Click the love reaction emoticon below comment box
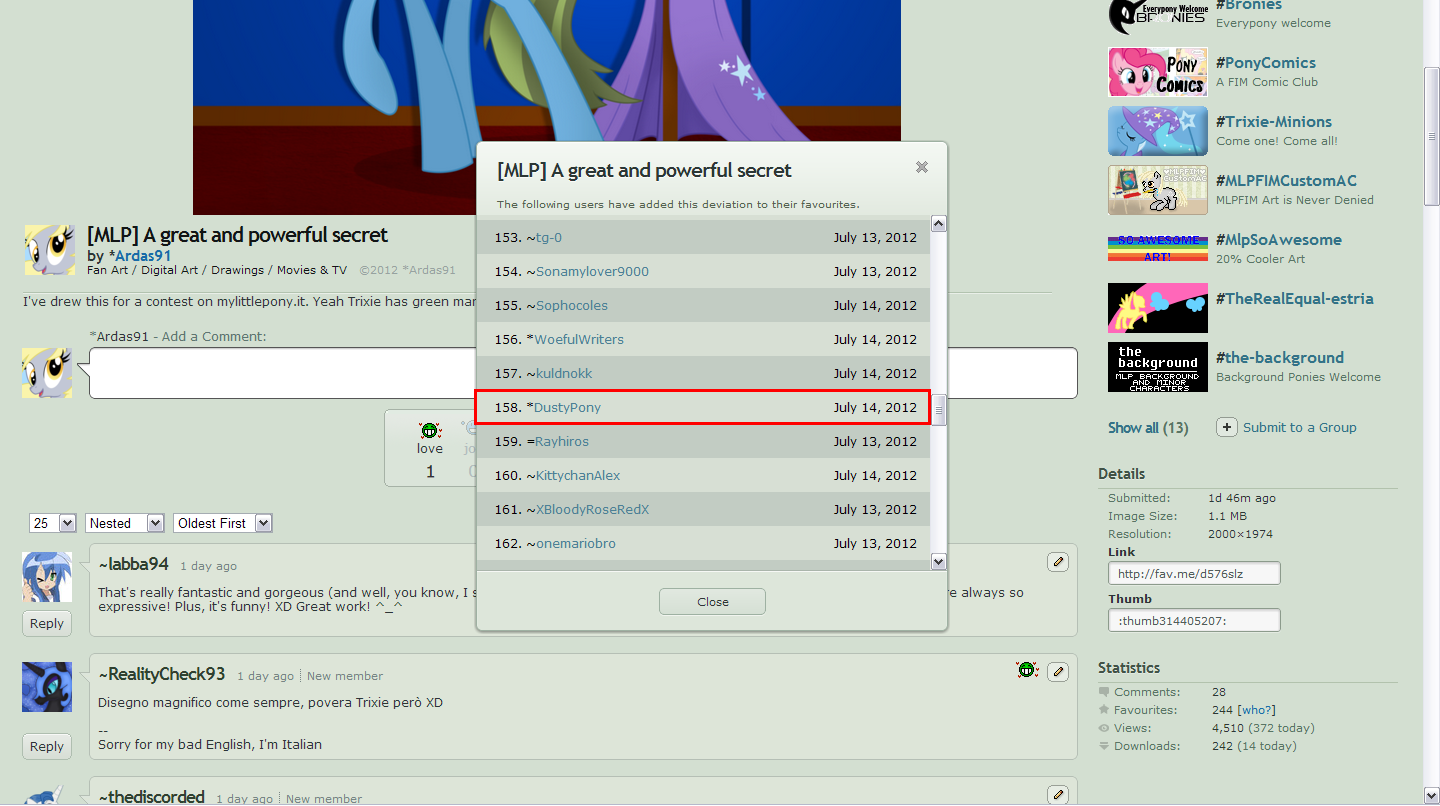The image size is (1440, 806). pyautogui.click(x=430, y=431)
